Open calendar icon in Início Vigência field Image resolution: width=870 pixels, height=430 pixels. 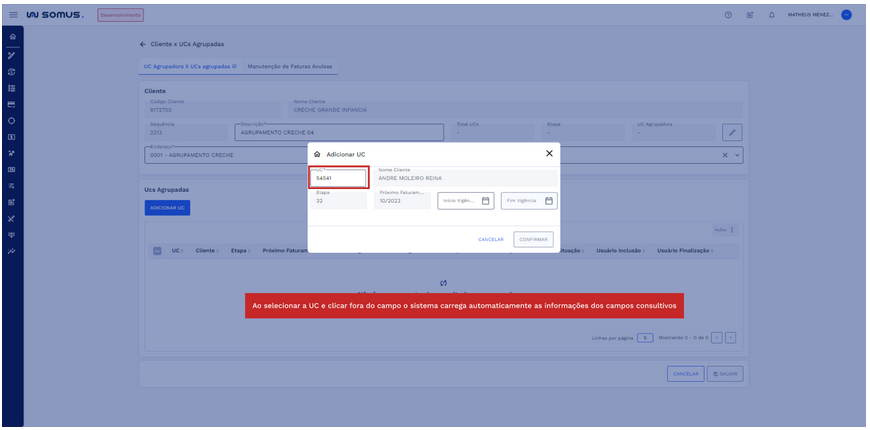click(486, 200)
